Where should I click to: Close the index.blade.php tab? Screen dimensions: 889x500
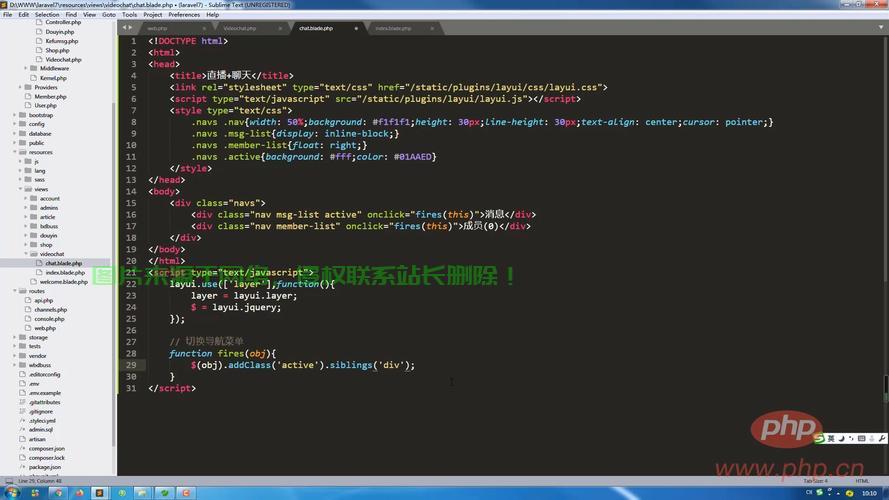click(432, 28)
